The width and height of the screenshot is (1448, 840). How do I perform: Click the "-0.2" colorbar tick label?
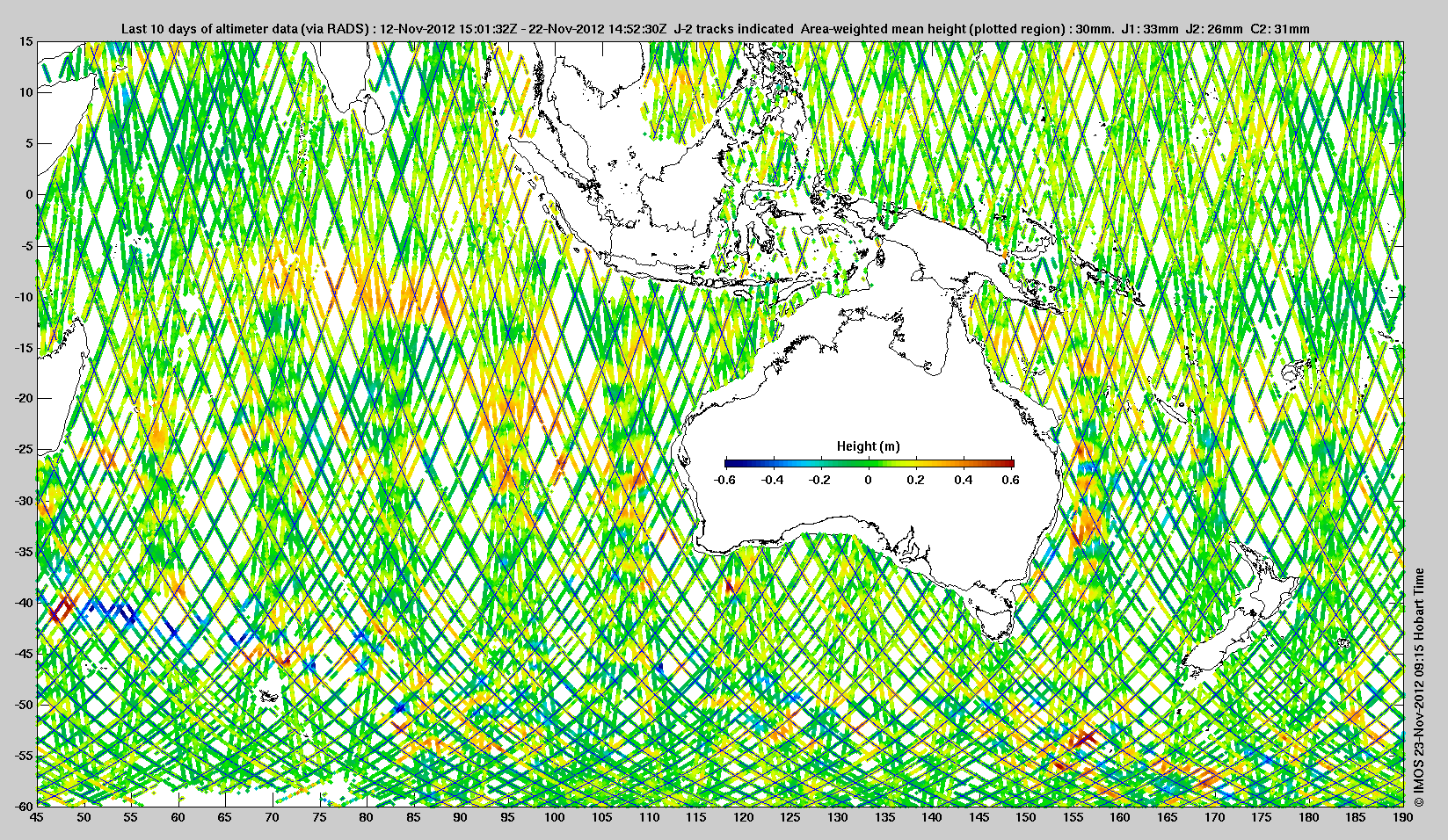(820, 480)
